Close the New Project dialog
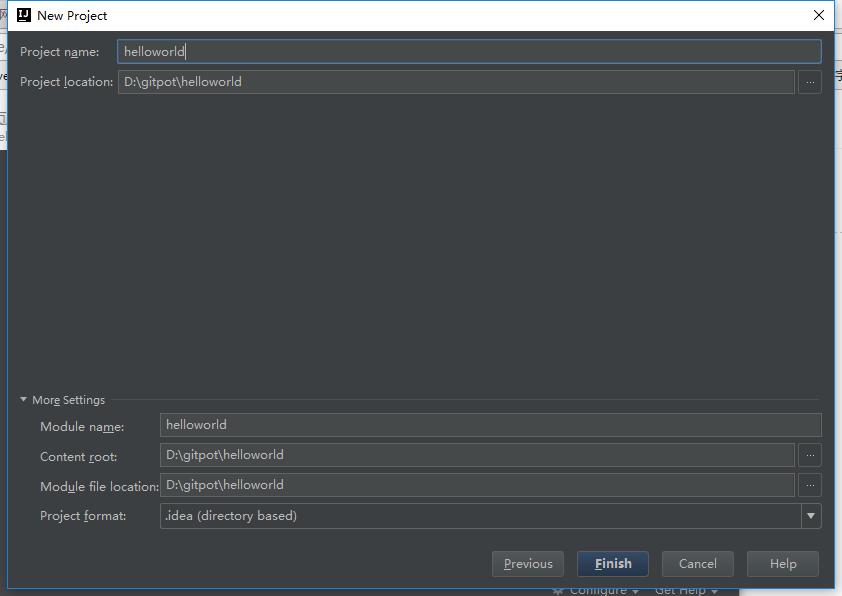Viewport: 842px width, 596px height. click(x=819, y=15)
